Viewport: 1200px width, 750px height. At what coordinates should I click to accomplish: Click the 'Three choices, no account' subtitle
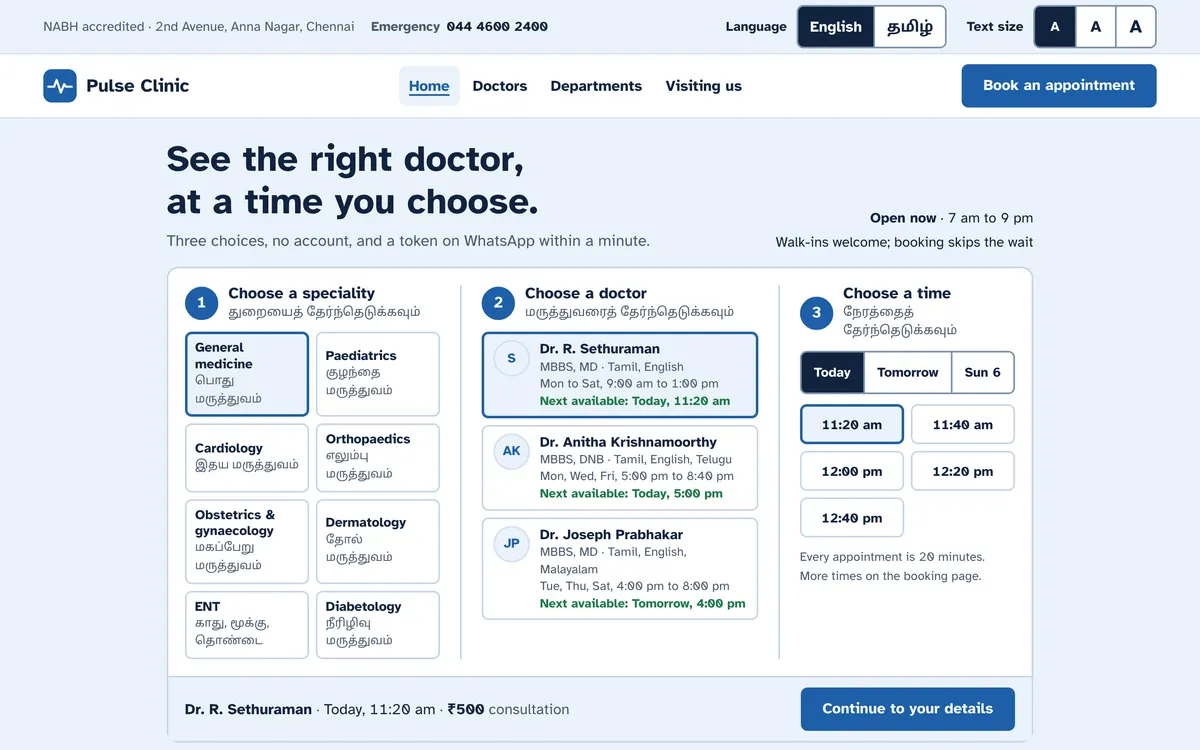[x=408, y=241]
